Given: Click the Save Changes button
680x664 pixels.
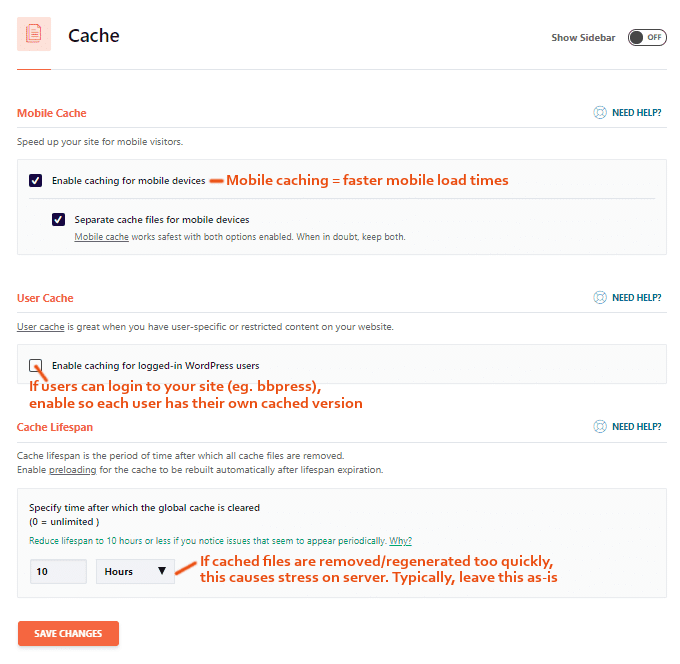Looking at the screenshot, I should (x=68, y=633).
